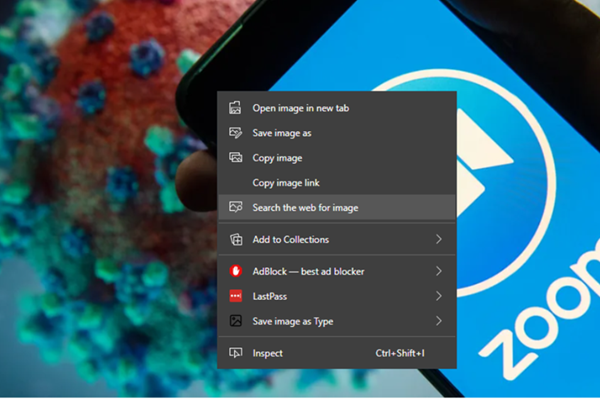Select Search the web for image
The width and height of the screenshot is (600, 400).
[x=337, y=207]
